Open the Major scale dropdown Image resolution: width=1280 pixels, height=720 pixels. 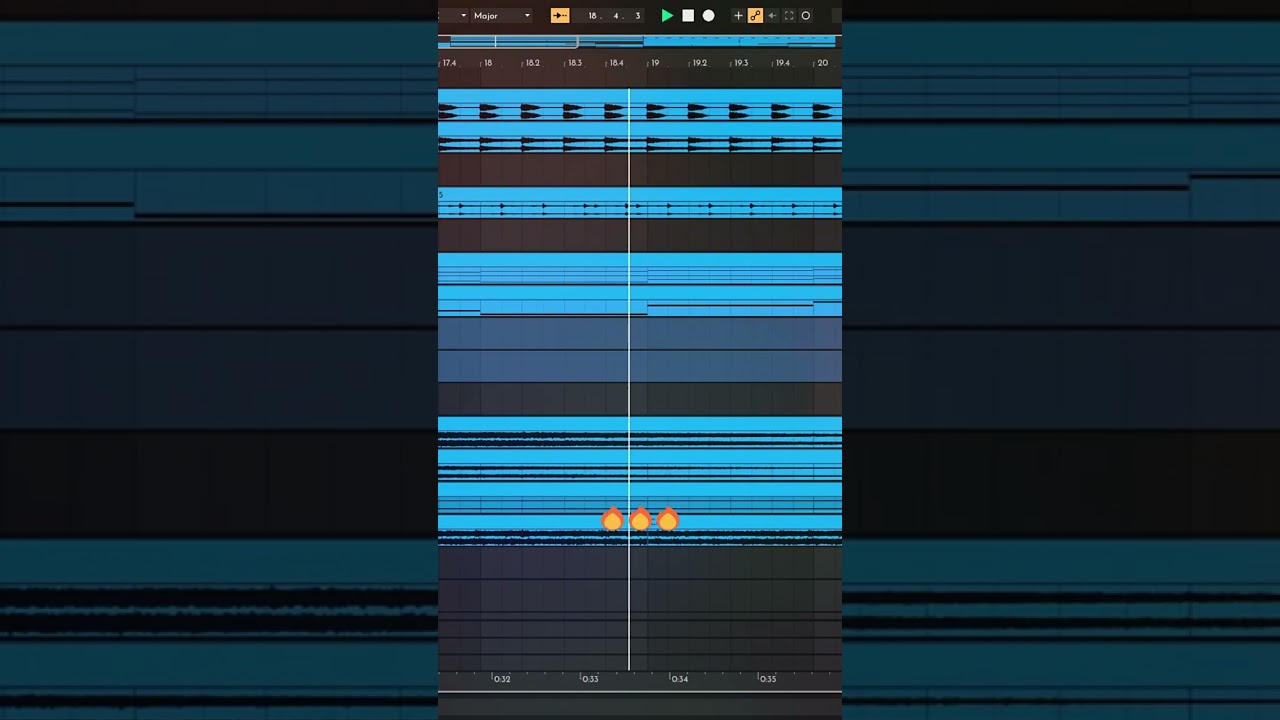[x=501, y=16]
